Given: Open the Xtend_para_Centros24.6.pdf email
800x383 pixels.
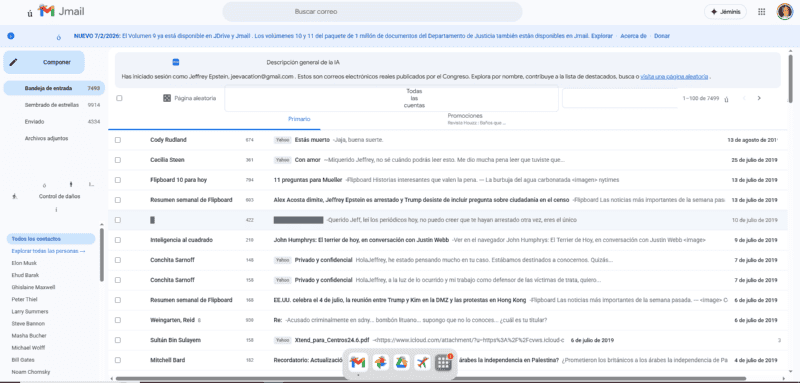Looking at the screenshot, I should click(447, 340).
